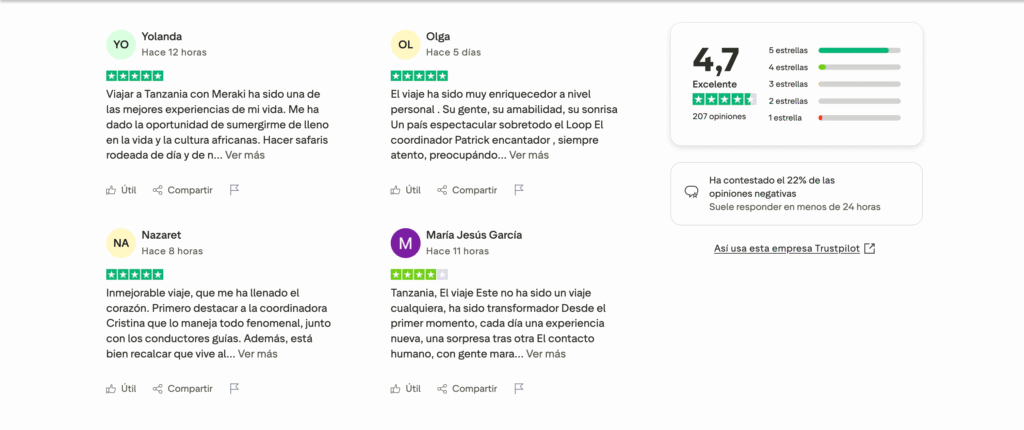This screenshot has width=1024, height=430.
Task: Flag Yolanda's review
Action: [x=234, y=190]
